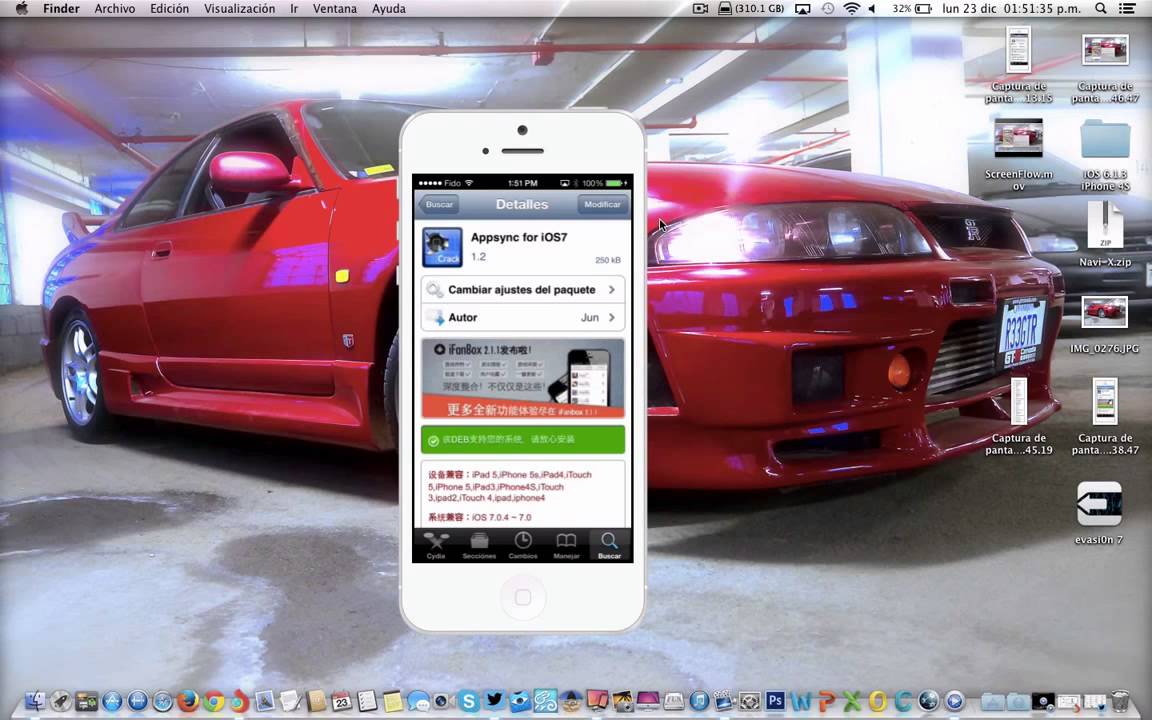Open Outlook O icon in dock

(x=878, y=702)
